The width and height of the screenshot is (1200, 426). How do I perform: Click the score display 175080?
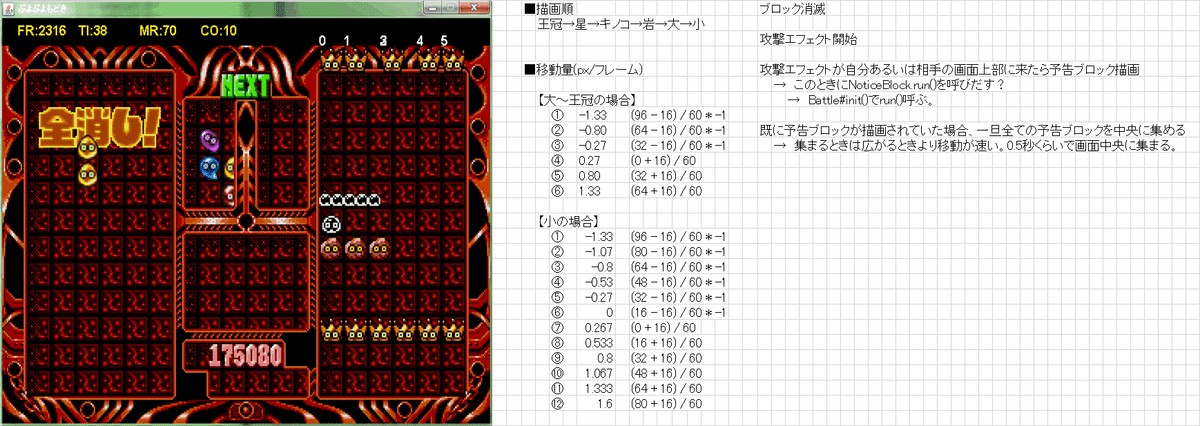(246, 354)
